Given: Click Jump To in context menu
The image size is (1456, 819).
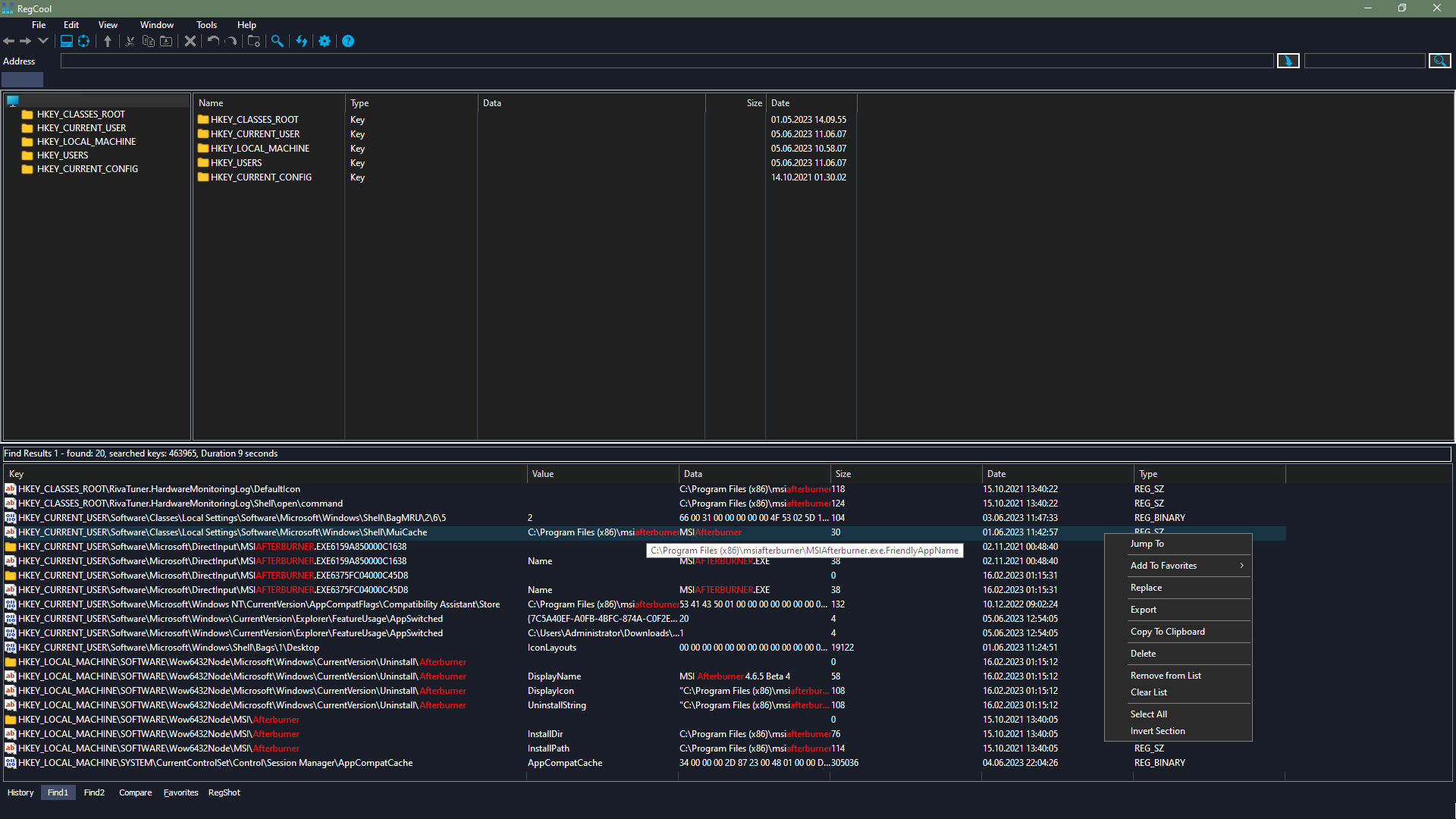Looking at the screenshot, I should tap(1147, 544).
